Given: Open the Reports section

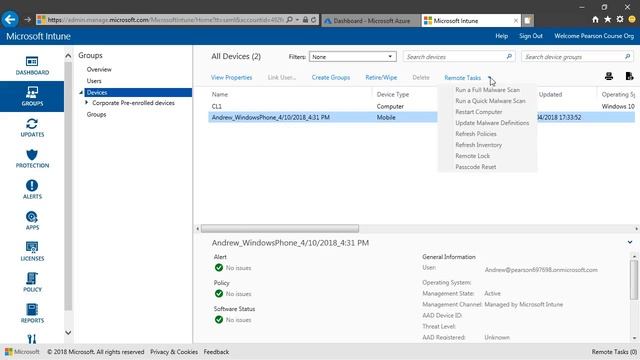Looking at the screenshot, I should pos(32,313).
